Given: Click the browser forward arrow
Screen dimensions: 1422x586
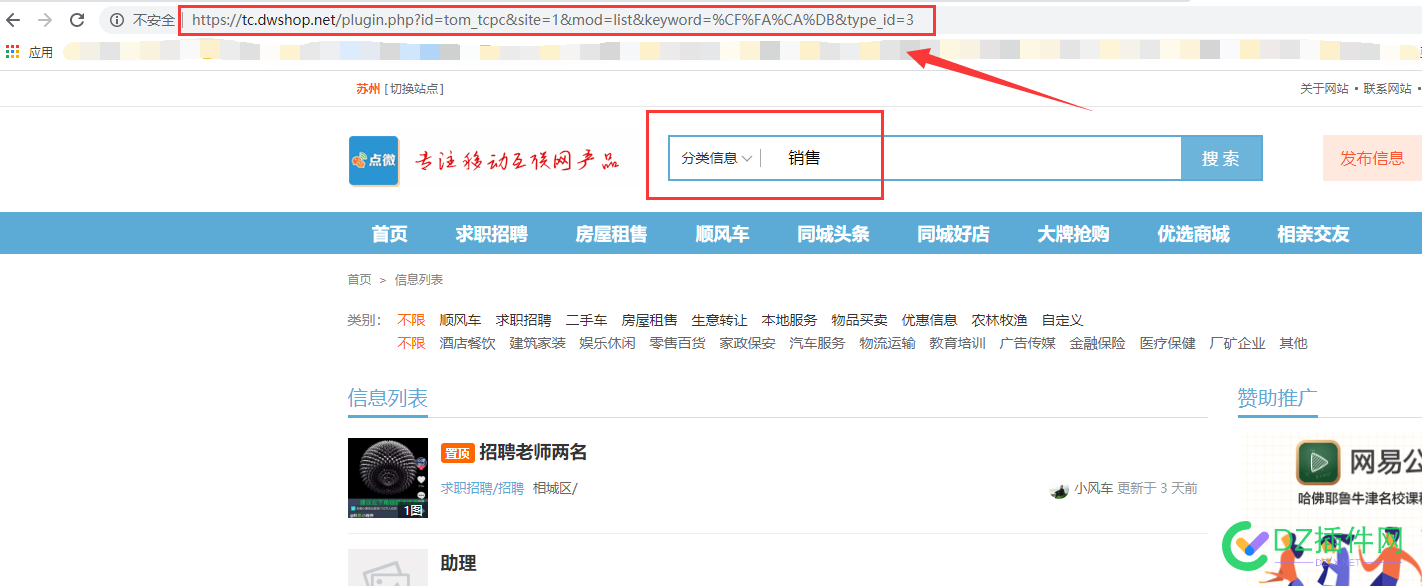Looking at the screenshot, I should (x=45, y=20).
